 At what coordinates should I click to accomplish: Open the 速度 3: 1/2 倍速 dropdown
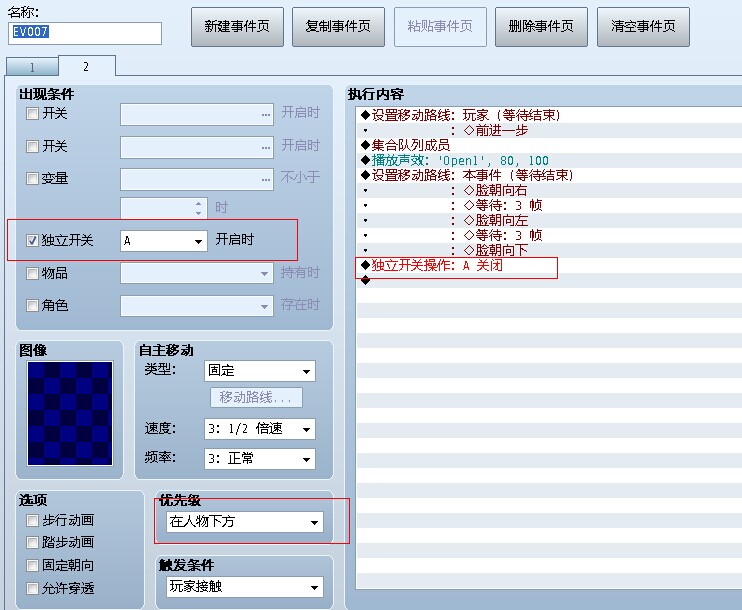point(260,429)
